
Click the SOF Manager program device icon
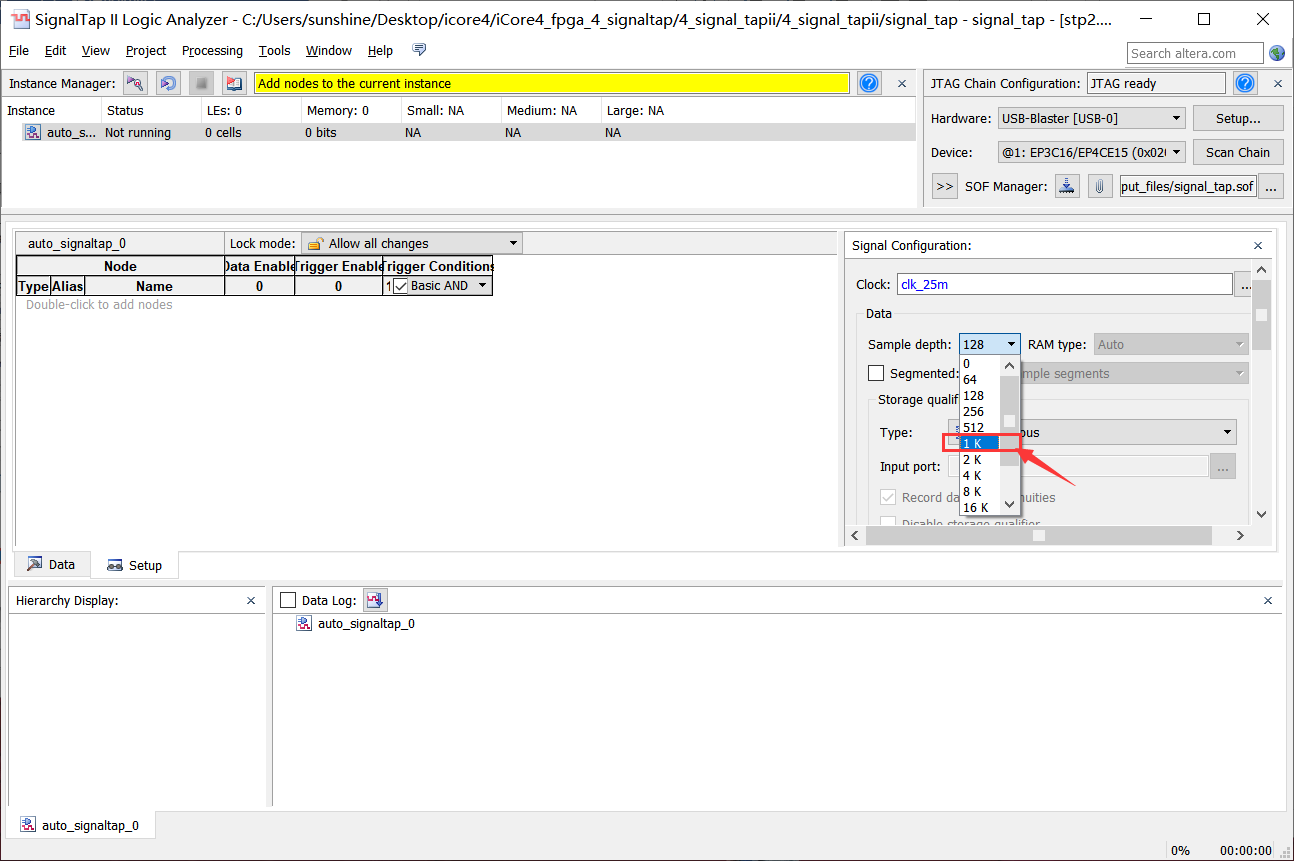coord(1068,186)
